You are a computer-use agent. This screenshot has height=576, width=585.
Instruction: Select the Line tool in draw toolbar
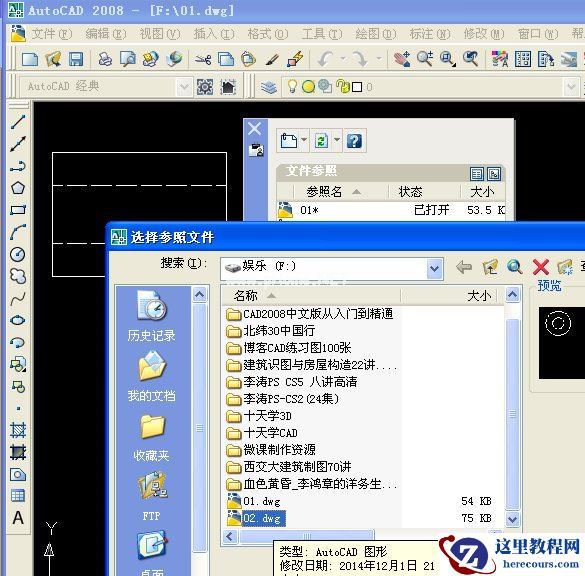click(x=18, y=122)
